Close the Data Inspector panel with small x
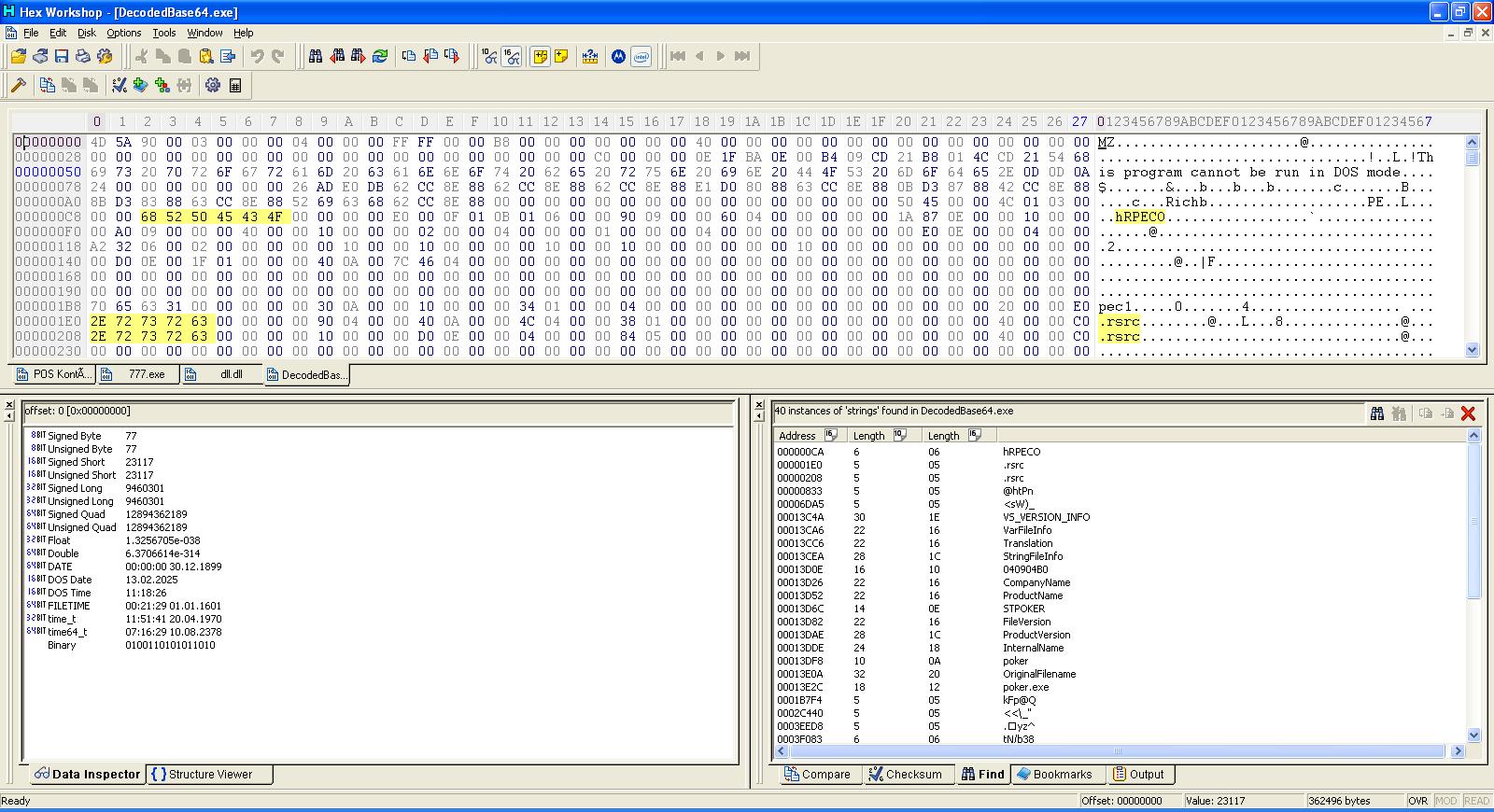This screenshot has height=812, width=1494. (10, 406)
